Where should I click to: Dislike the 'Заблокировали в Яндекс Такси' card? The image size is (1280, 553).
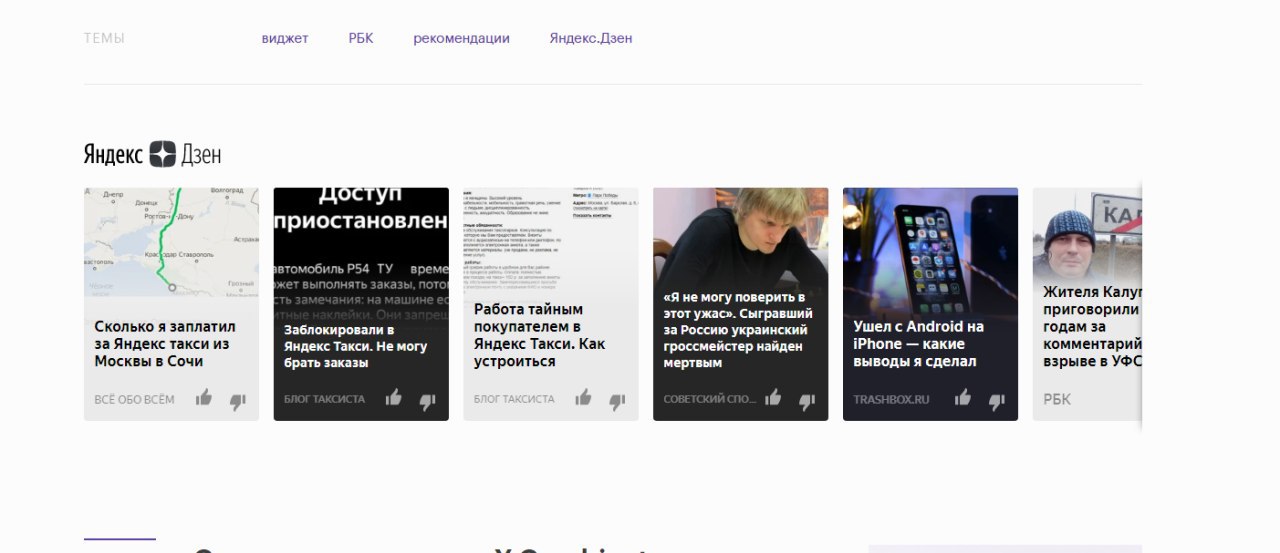click(x=427, y=401)
